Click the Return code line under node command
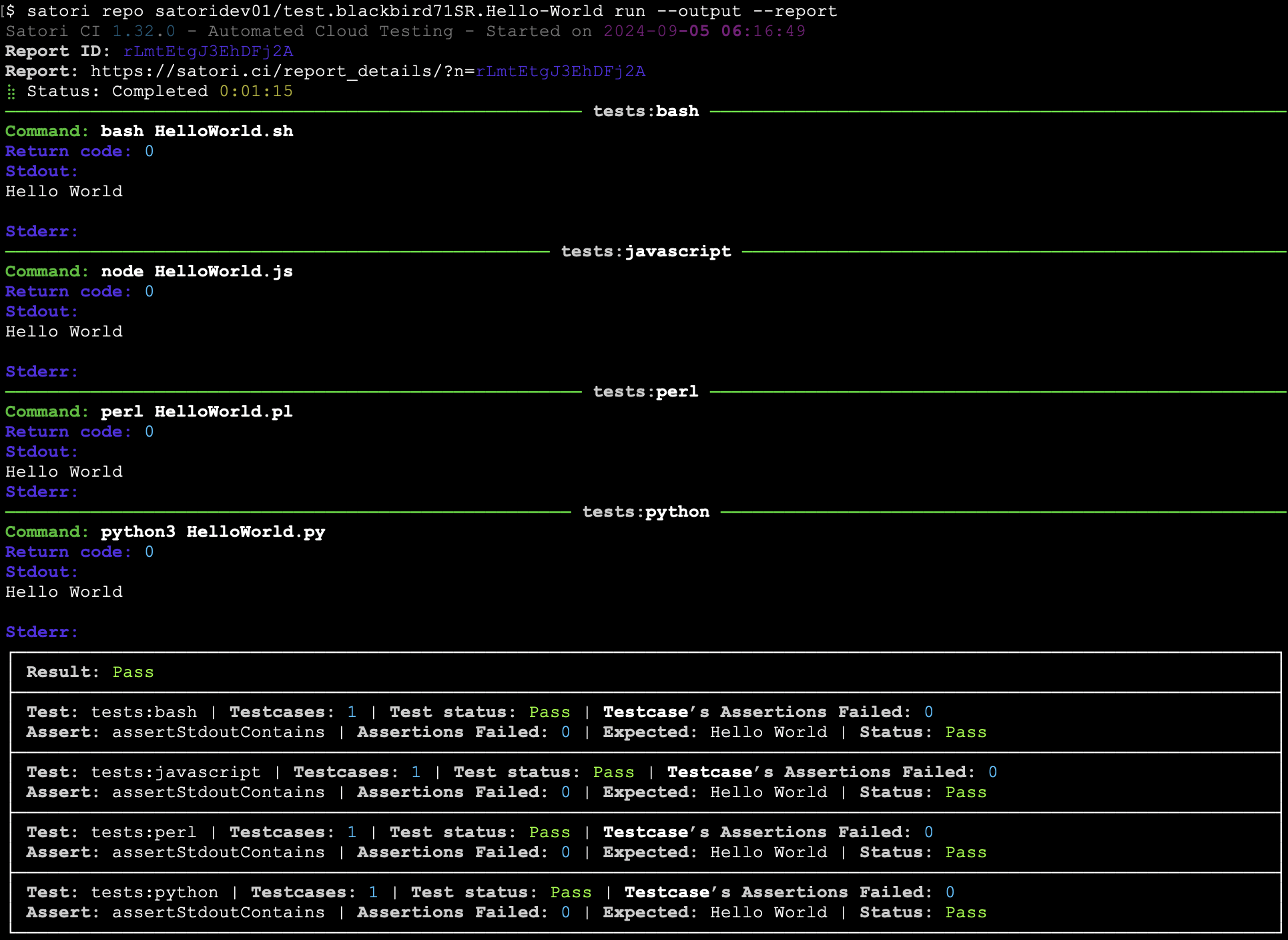 pos(79,292)
